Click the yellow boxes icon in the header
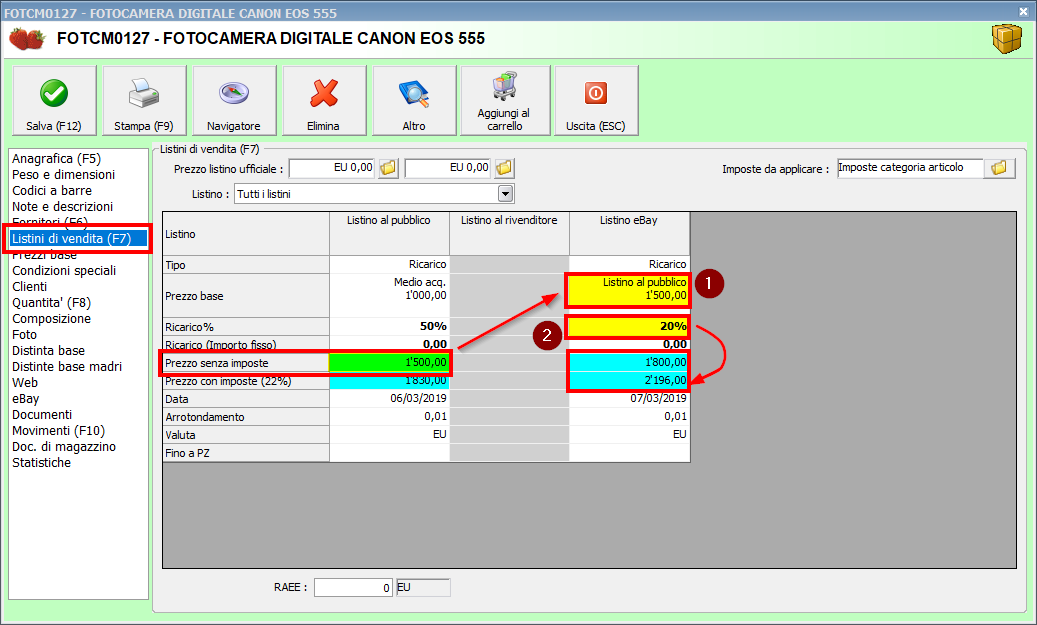The width and height of the screenshot is (1037, 625). (1007, 39)
